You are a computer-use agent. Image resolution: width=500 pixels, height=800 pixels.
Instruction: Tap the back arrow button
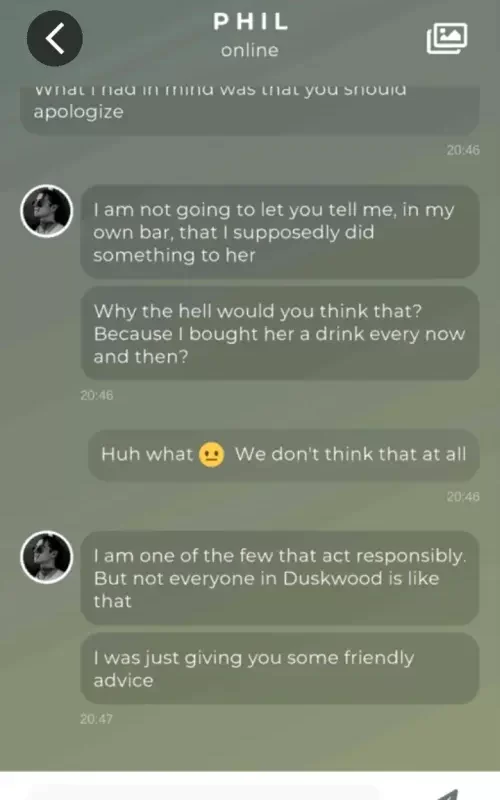click(55, 38)
